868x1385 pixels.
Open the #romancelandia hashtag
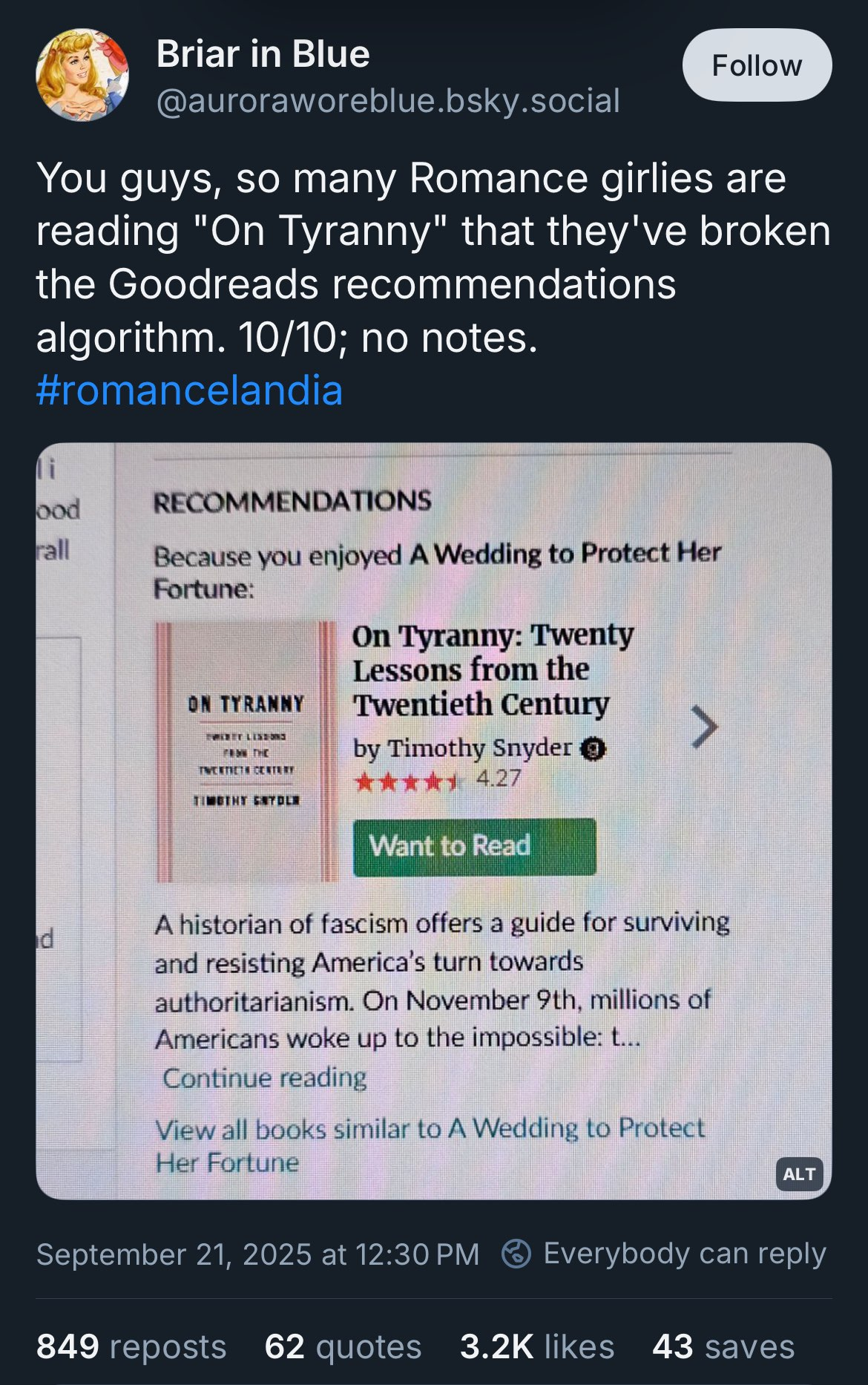[189, 390]
